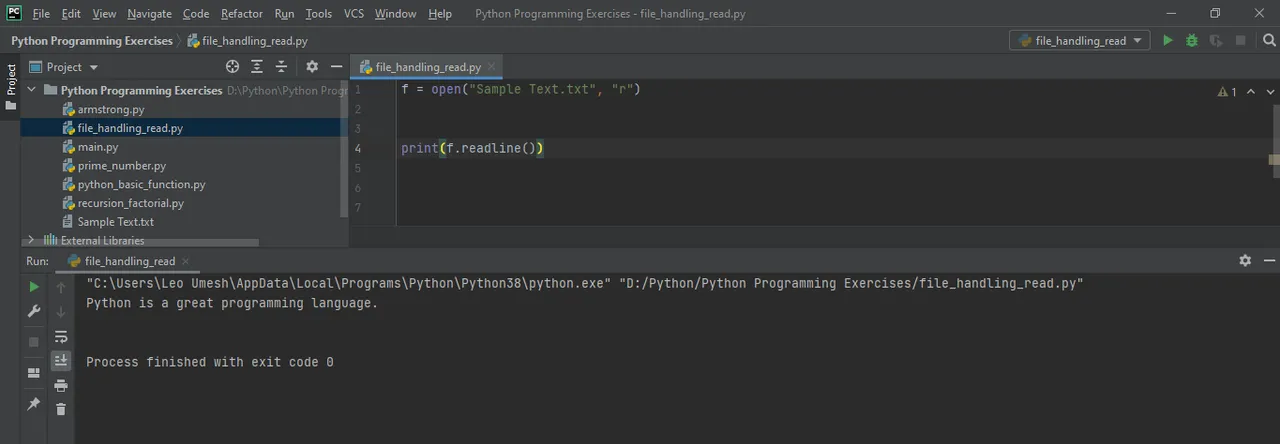Go down the stack trace arrow
1280x444 pixels.
point(61,312)
